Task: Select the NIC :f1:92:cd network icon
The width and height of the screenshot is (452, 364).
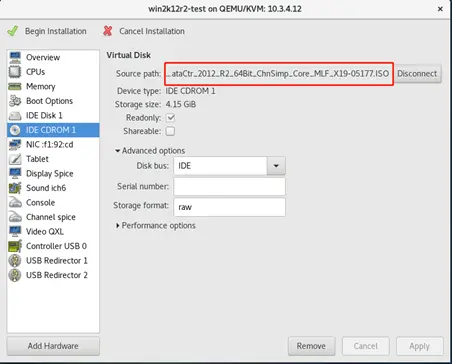Action: [15, 144]
